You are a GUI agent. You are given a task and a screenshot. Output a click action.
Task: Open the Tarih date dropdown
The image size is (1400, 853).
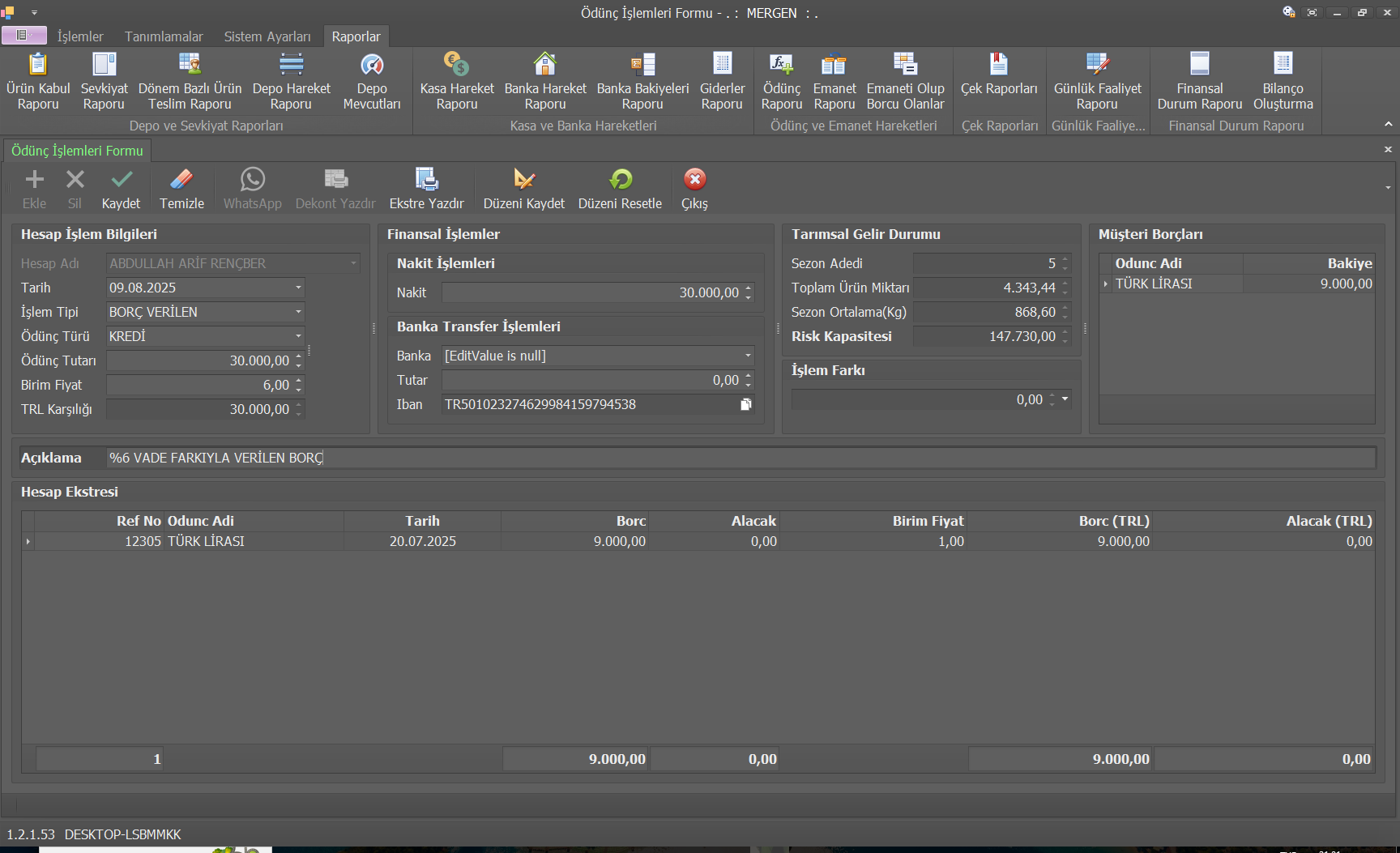point(298,288)
